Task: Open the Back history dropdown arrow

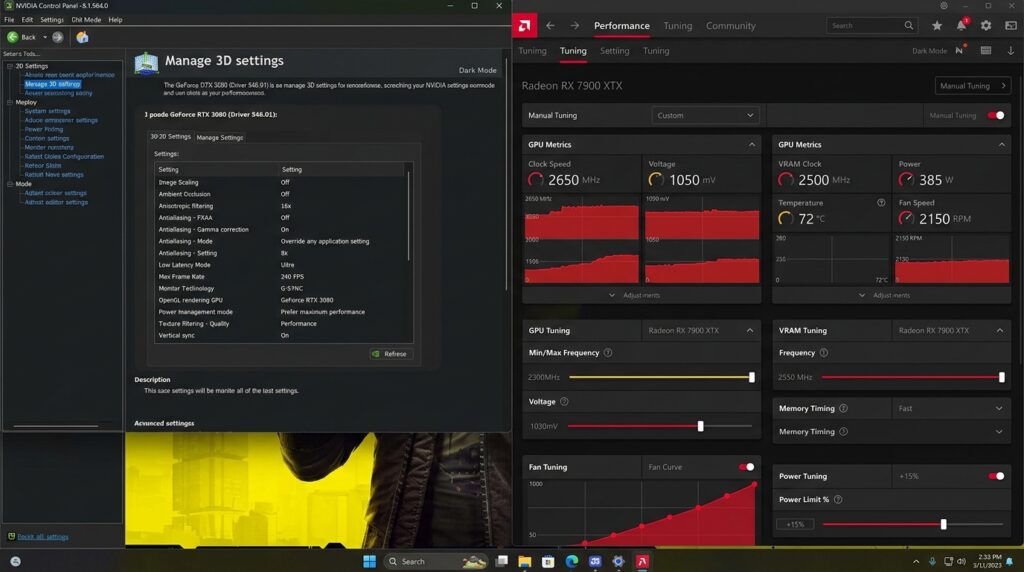Action: click(44, 37)
